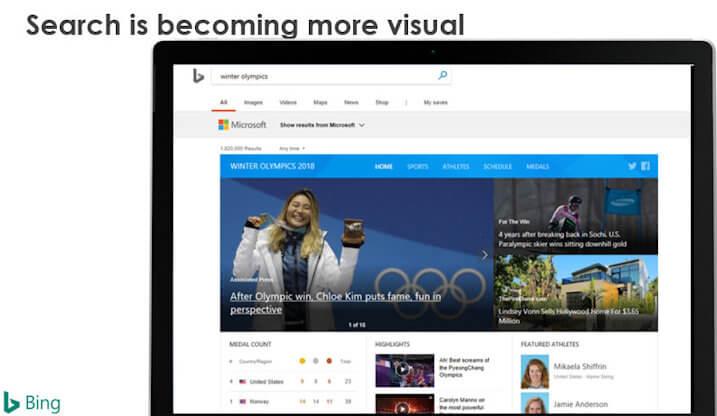Select SPORTS in Winter Olympics banner
This screenshot has width=717, height=416.
[x=418, y=166]
